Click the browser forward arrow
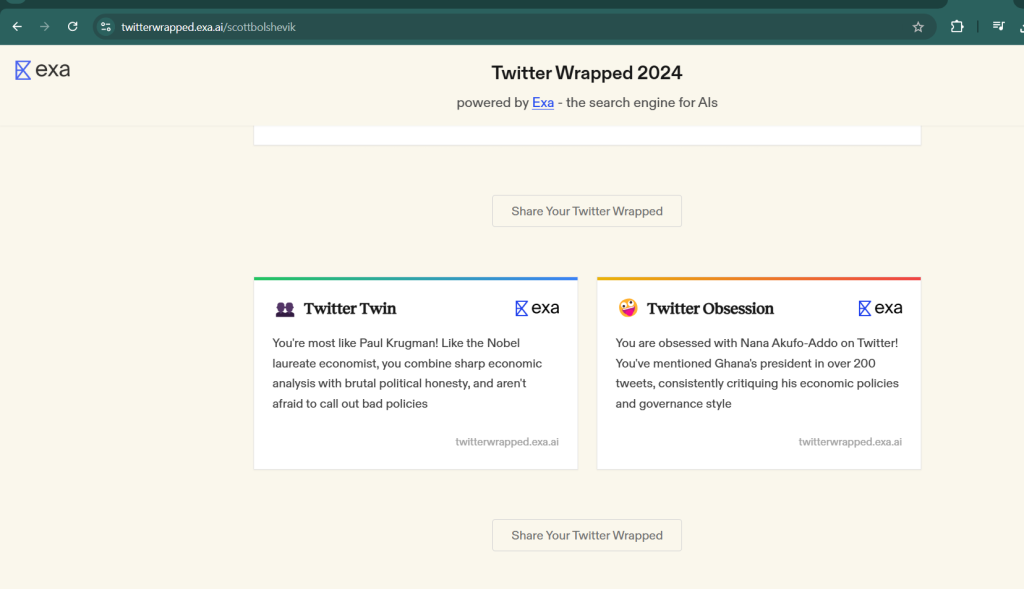Screen dimensions: 1024x589 coord(44,27)
